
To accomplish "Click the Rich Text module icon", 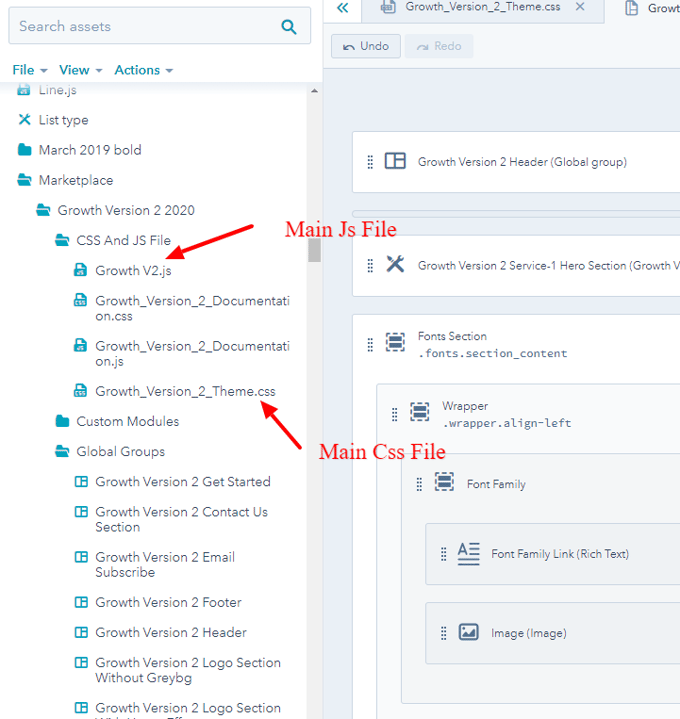I will pyautogui.click(x=468, y=554).
